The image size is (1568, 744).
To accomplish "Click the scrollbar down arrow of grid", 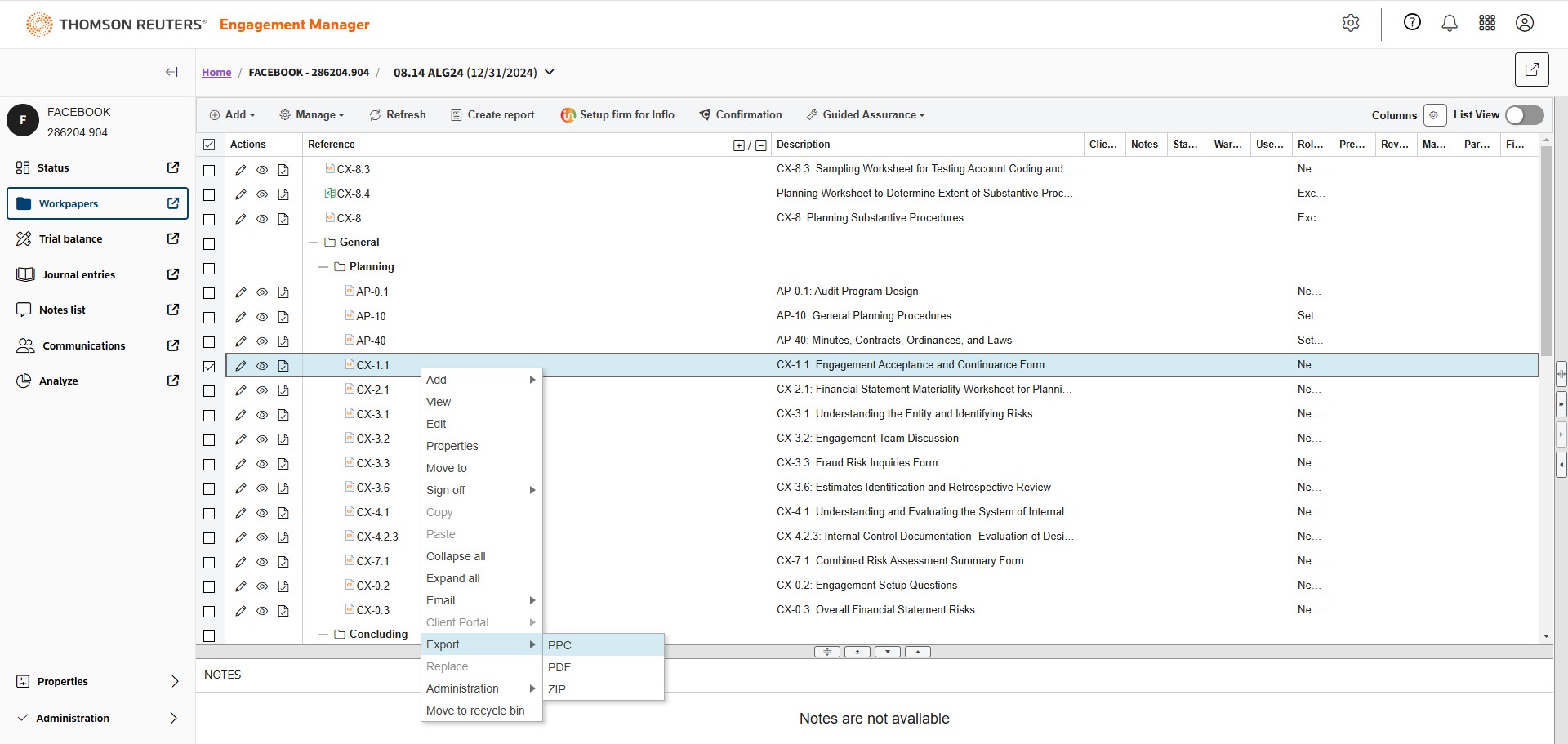I will click(x=1545, y=636).
